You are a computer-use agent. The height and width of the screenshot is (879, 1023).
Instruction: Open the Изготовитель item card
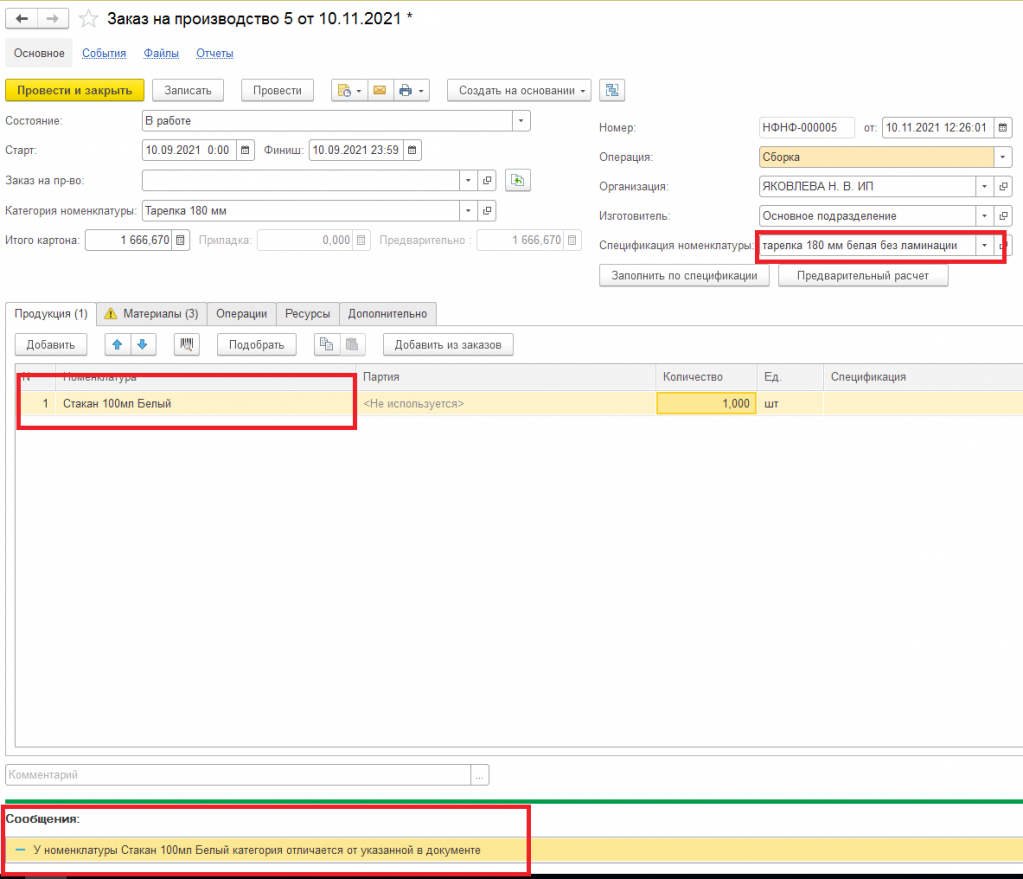(1003, 216)
